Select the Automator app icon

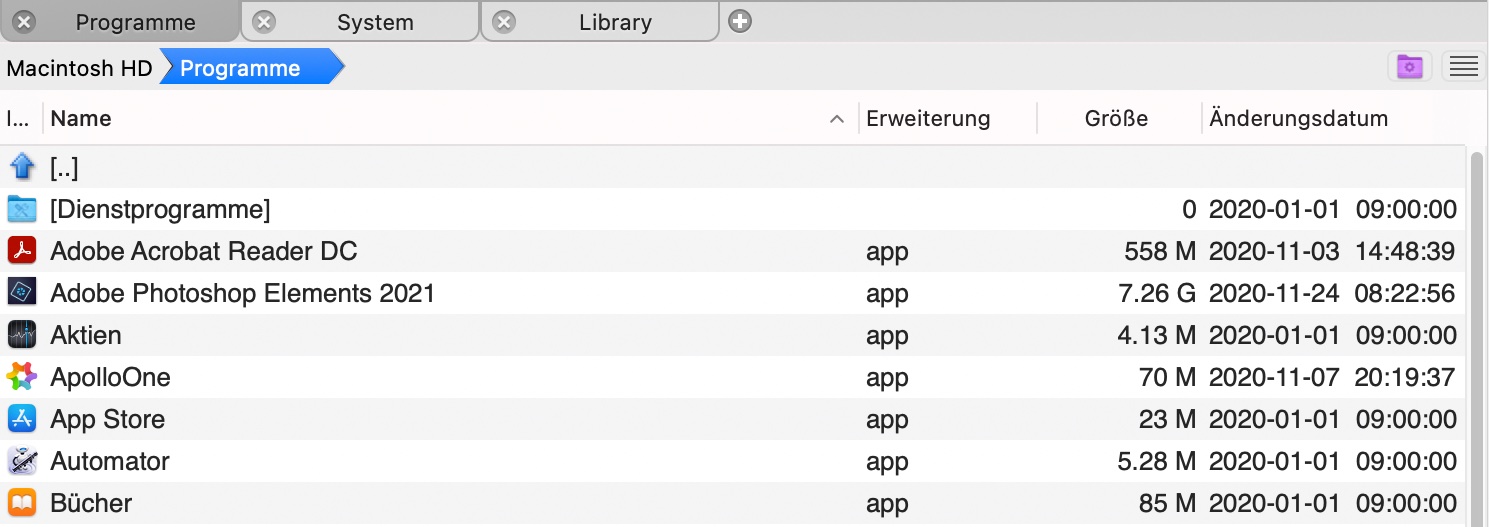tap(21, 461)
